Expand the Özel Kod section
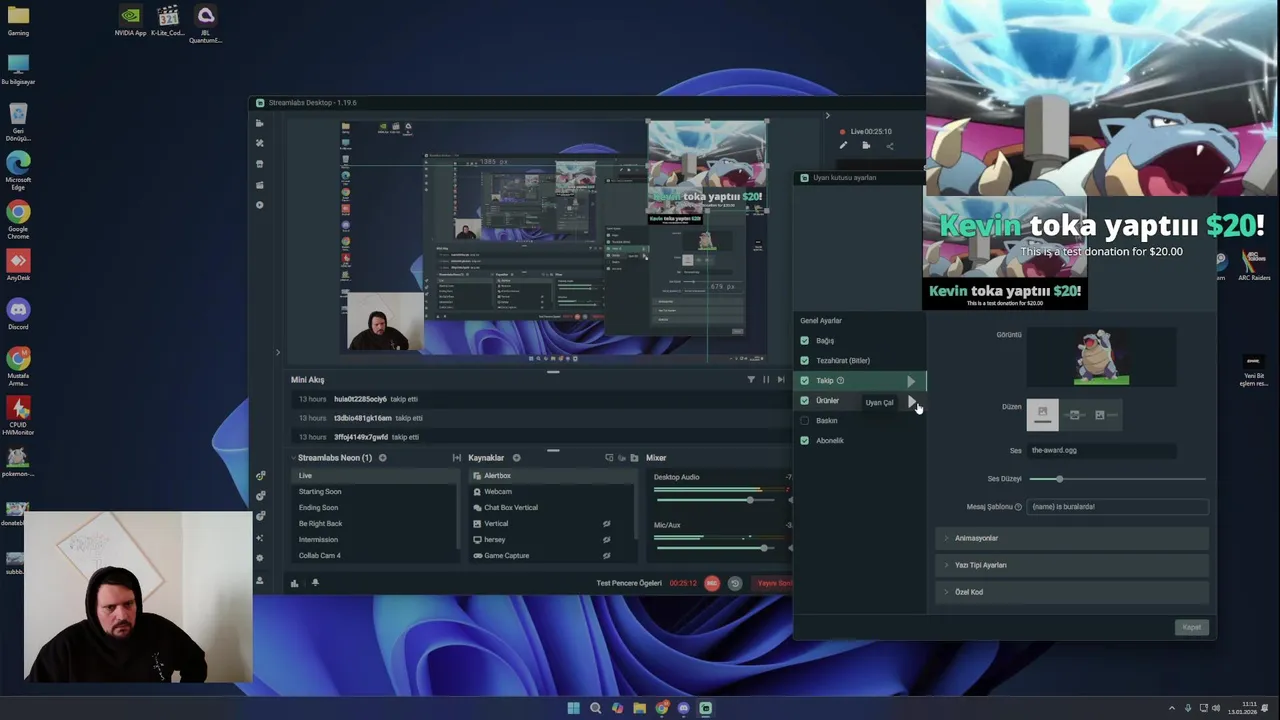 pos(1072,592)
